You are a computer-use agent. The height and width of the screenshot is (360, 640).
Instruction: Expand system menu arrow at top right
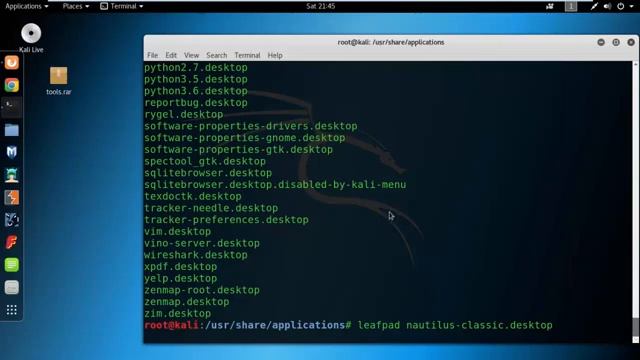(631, 7)
